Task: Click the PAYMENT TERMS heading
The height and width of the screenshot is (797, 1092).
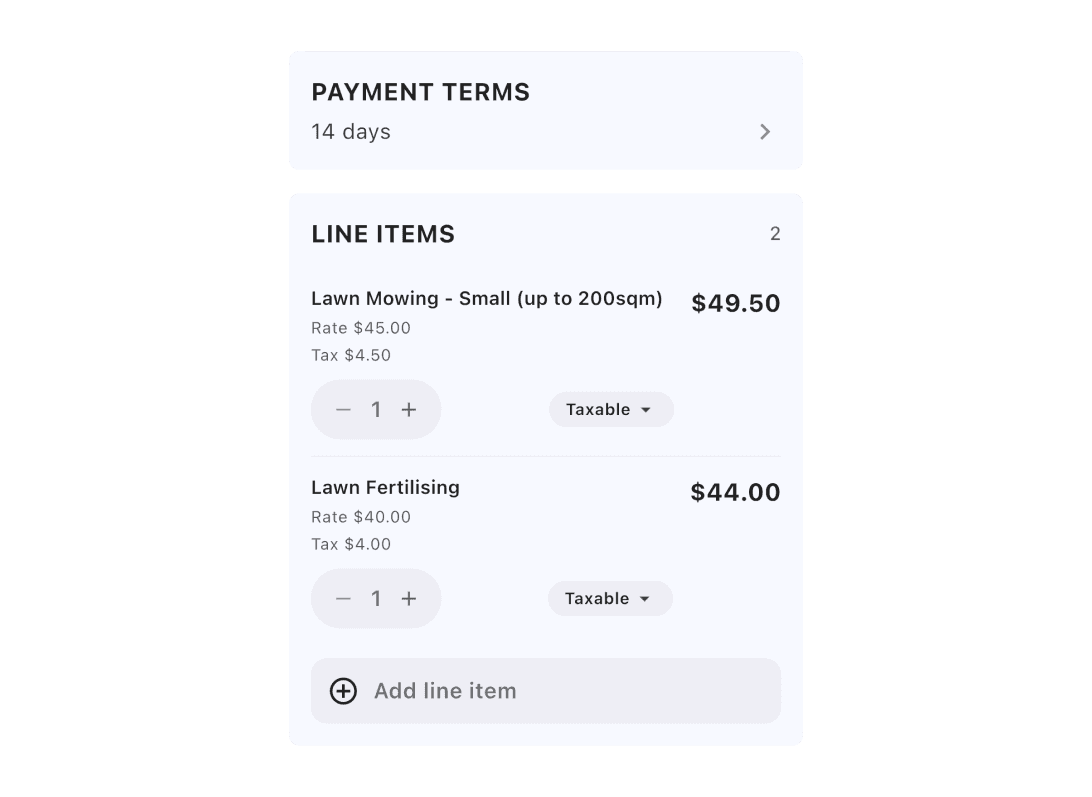Action: [421, 92]
